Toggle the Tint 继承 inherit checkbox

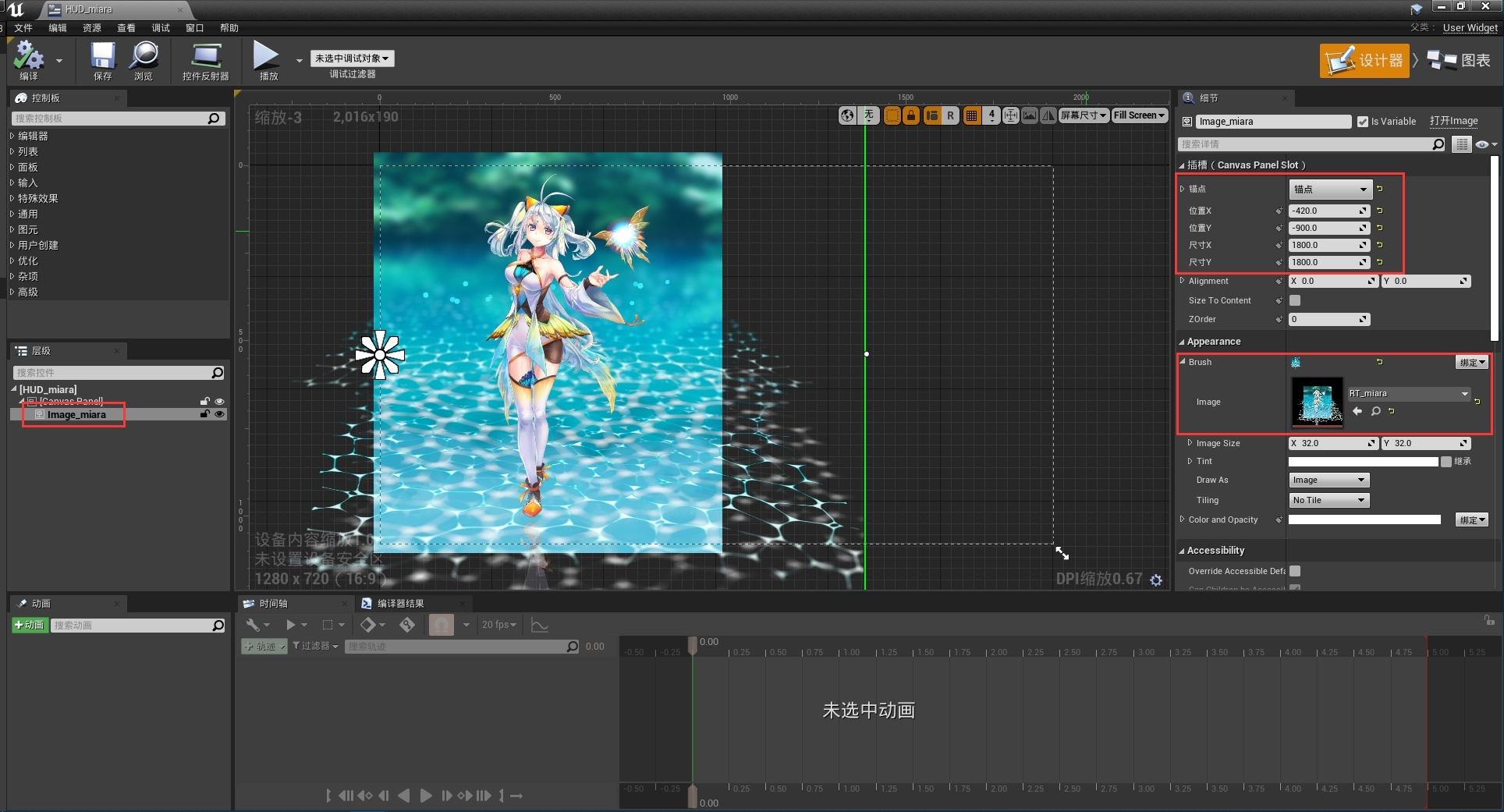(x=1446, y=462)
